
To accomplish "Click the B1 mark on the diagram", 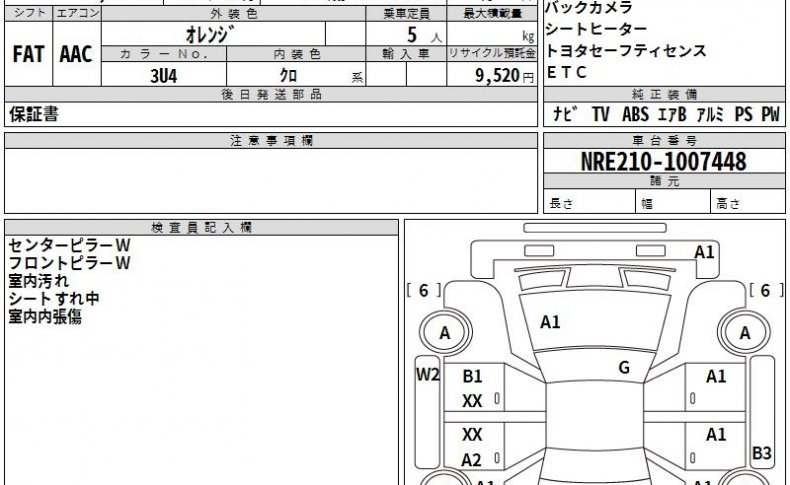I will click(x=472, y=376).
